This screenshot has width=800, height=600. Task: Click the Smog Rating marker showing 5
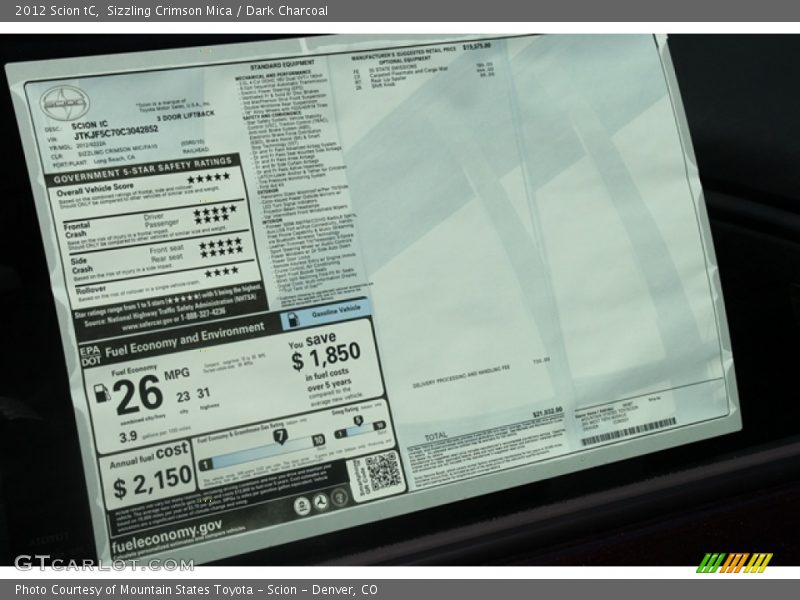tap(358, 420)
